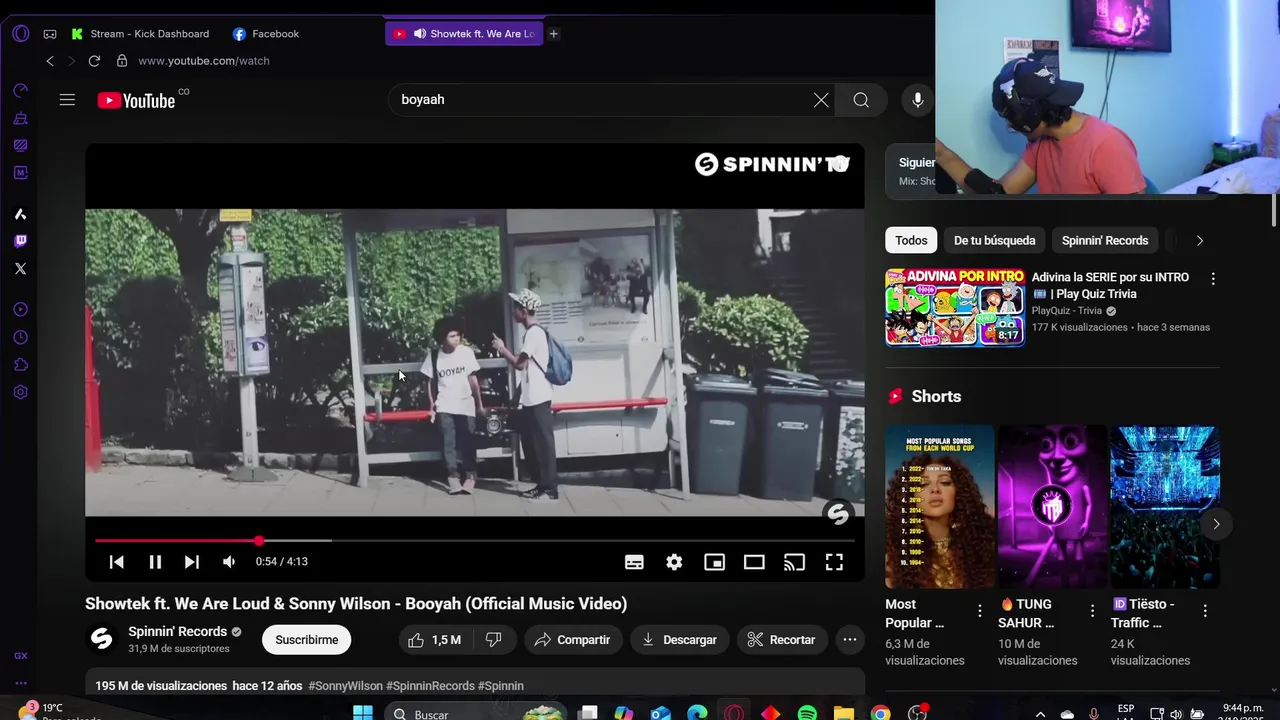The width and height of the screenshot is (1280, 720).
Task: Mute the video with speaker icon
Action: coord(229,562)
